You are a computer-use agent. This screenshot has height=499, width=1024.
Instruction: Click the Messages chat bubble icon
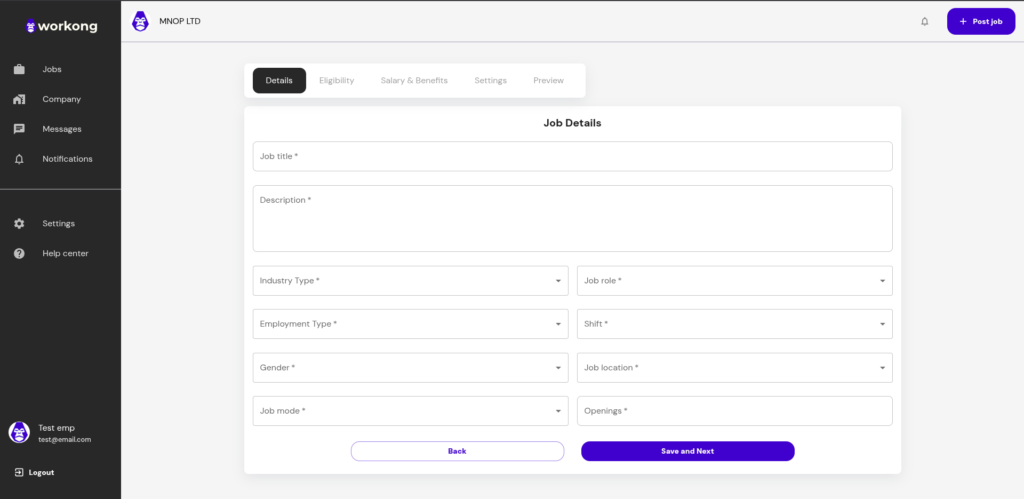pos(19,129)
